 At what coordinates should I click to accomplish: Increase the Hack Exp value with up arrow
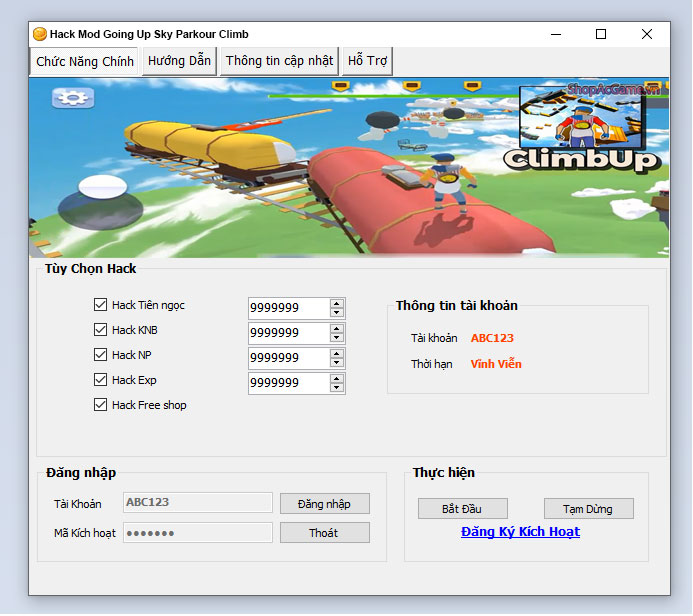(337, 379)
